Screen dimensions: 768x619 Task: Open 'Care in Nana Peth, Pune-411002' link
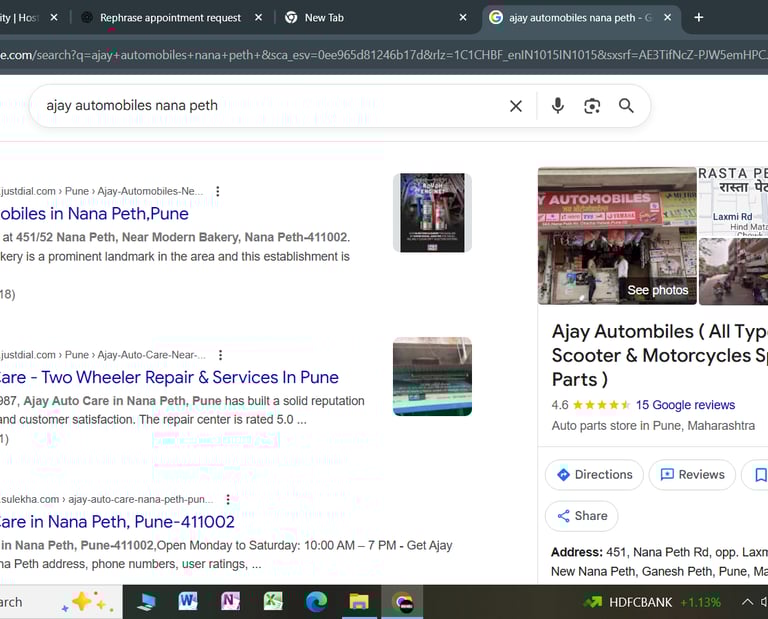[x=117, y=522]
